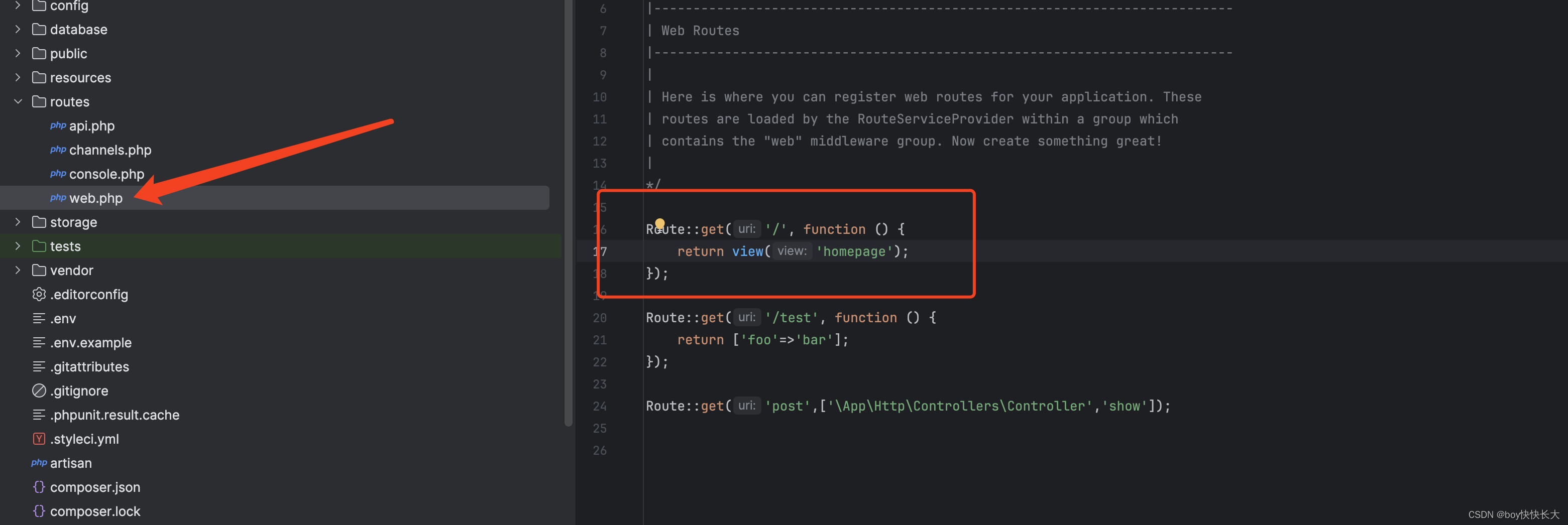Click the storage folder icon
This screenshot has width=1568, height=525.
tap(39, 222)
